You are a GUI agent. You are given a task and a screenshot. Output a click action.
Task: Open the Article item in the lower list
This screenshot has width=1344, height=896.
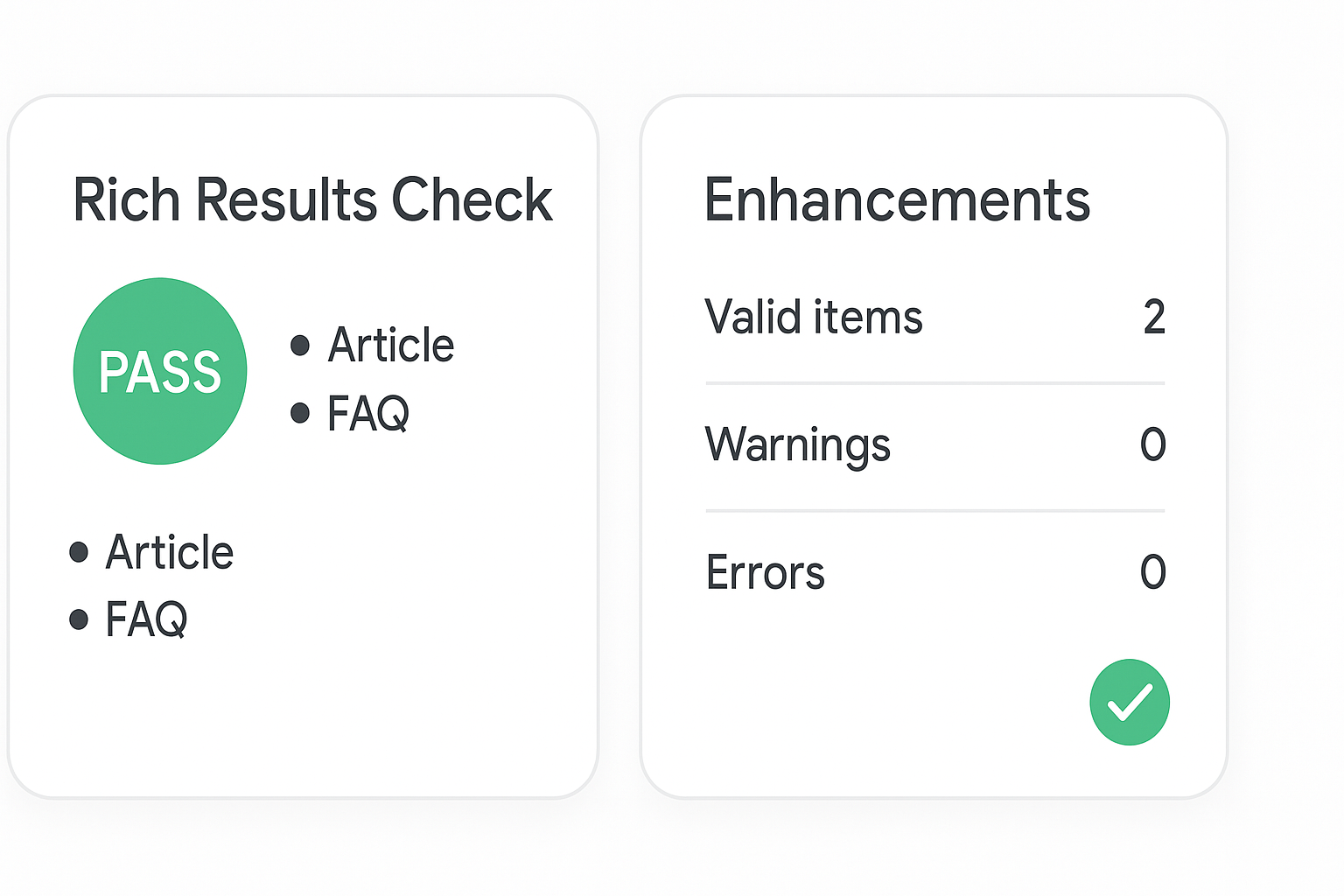click(x=169, y=552)
